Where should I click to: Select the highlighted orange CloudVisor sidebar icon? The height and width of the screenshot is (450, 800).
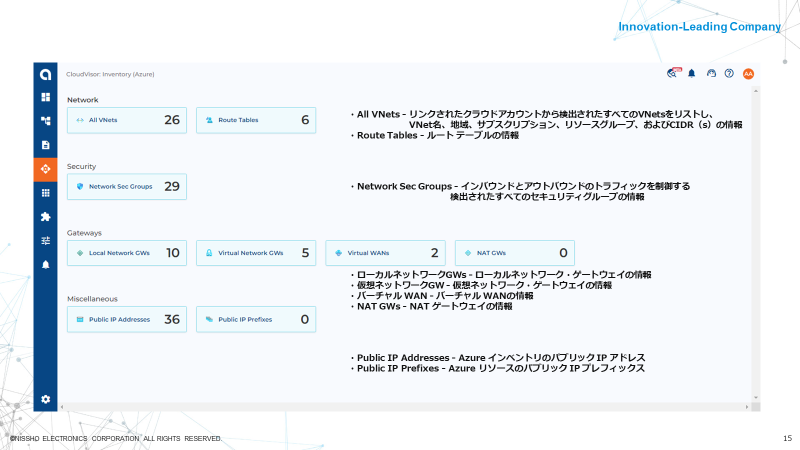point(45,168)
